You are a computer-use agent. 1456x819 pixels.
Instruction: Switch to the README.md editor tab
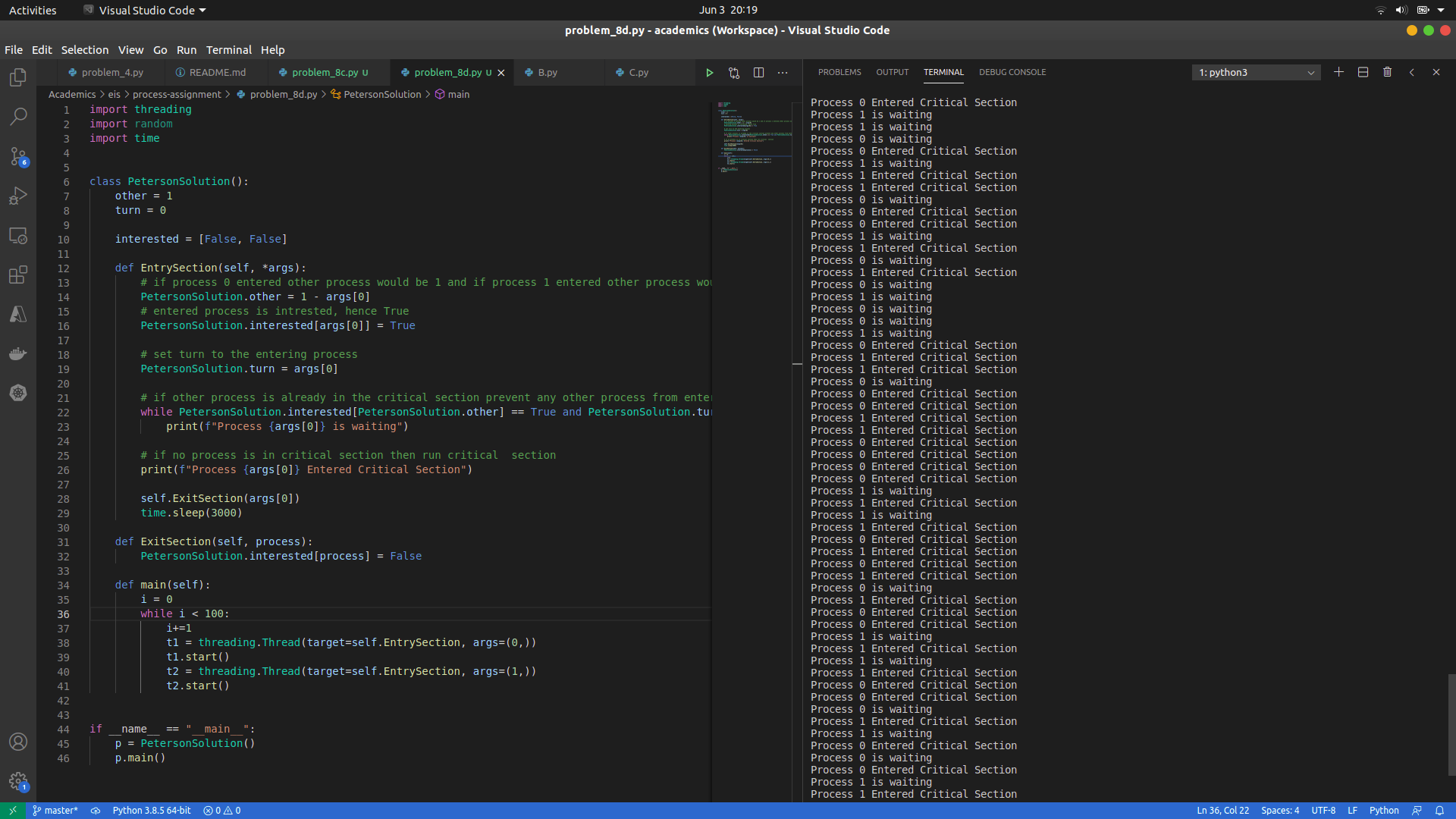coord(217,73)
